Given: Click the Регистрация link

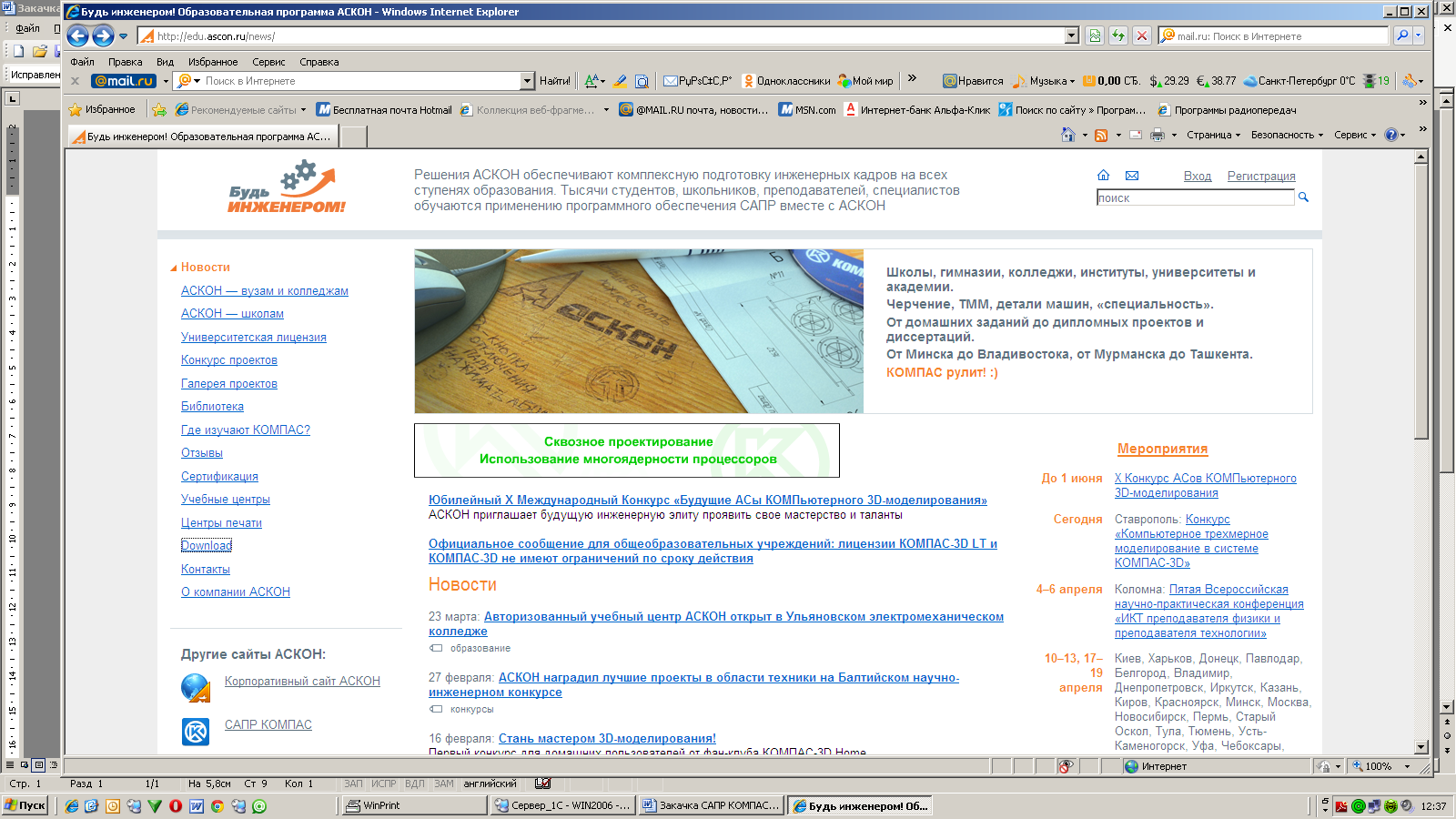Looking at the screenshot, I should point(1261,176).
